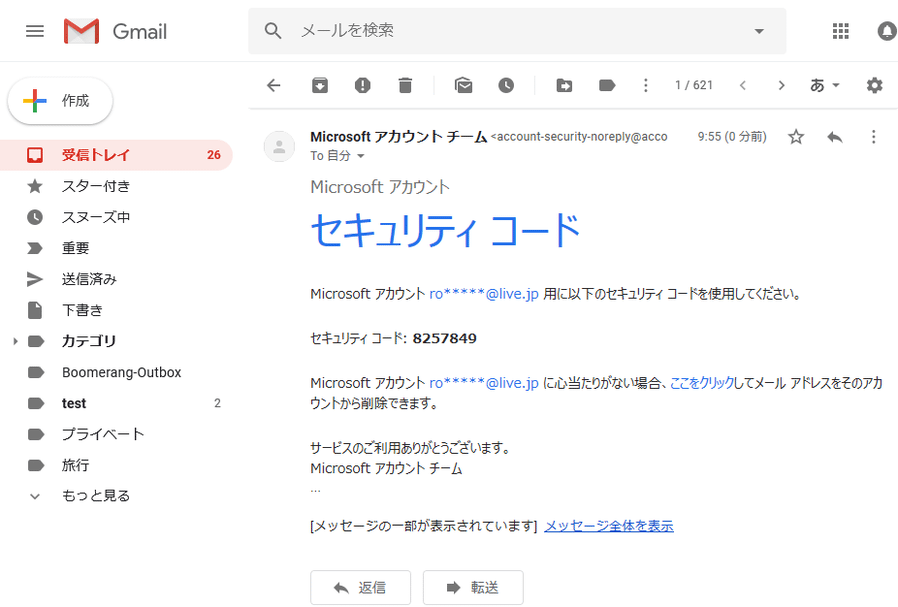Expand trimmed content ellipsis
Viewport: 898px width, 607px height.
(316, 491)
